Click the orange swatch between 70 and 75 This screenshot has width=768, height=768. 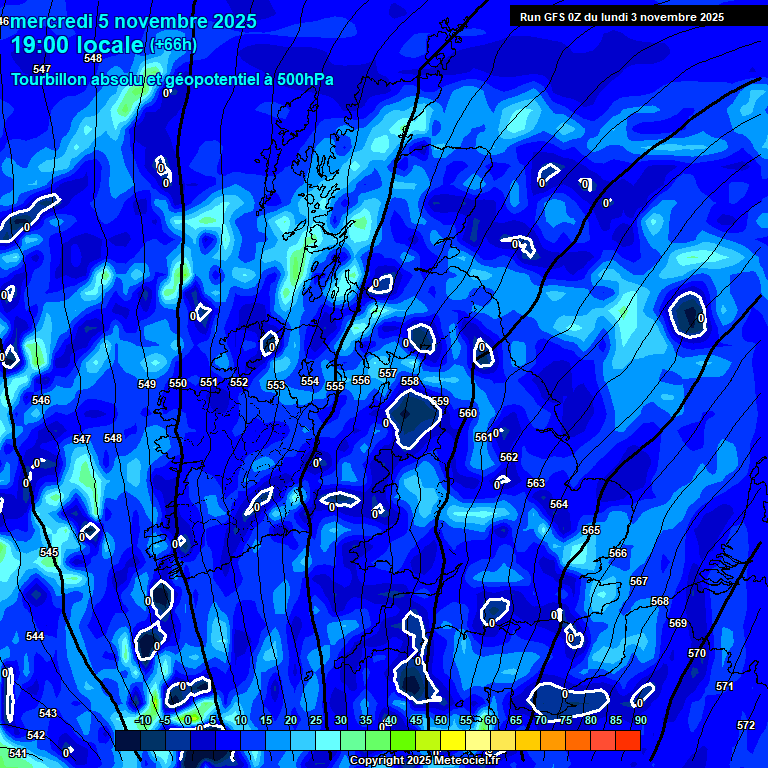tap(553, 740)
